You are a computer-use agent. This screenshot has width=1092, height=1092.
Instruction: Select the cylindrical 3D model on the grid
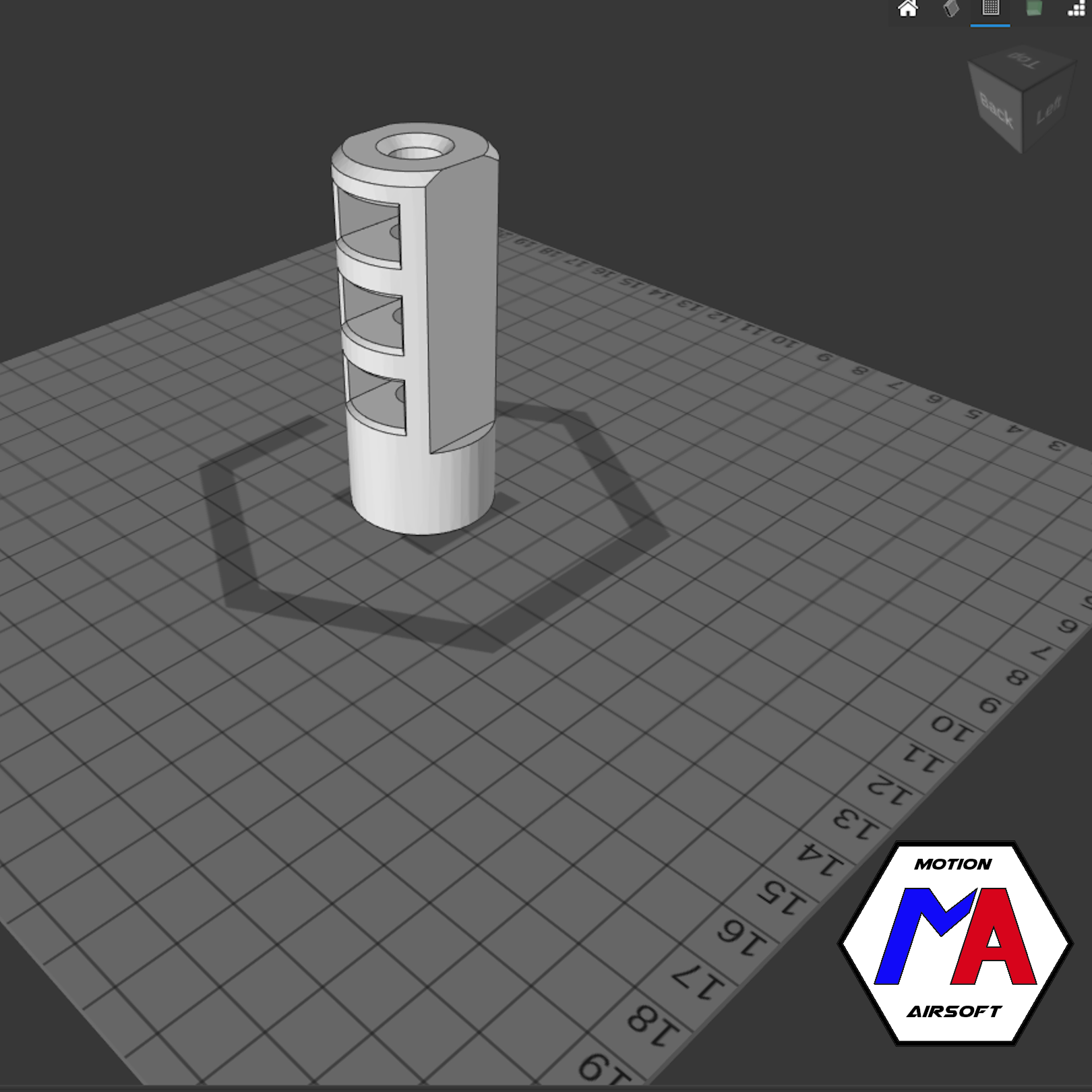416,328
